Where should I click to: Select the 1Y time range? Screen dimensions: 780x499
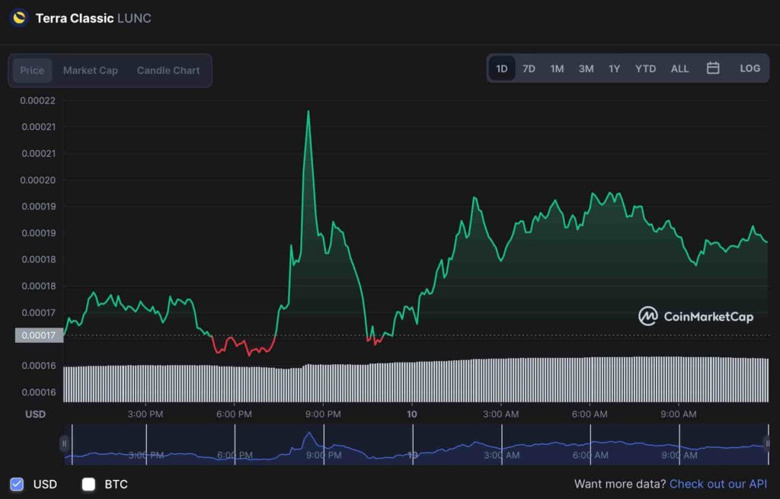coord(614,69)
